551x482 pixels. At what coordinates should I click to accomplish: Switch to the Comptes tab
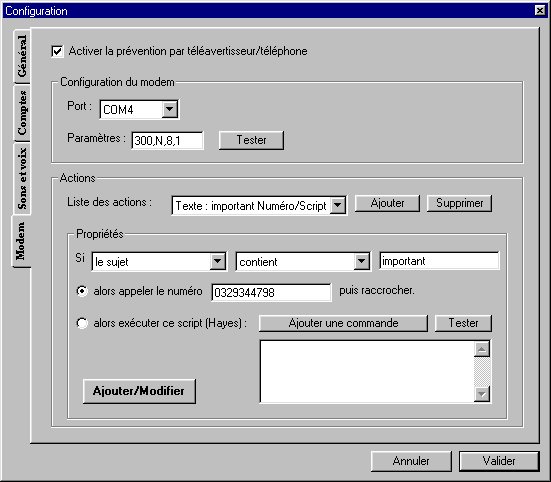pyautogui.click(x=22, y=112)
